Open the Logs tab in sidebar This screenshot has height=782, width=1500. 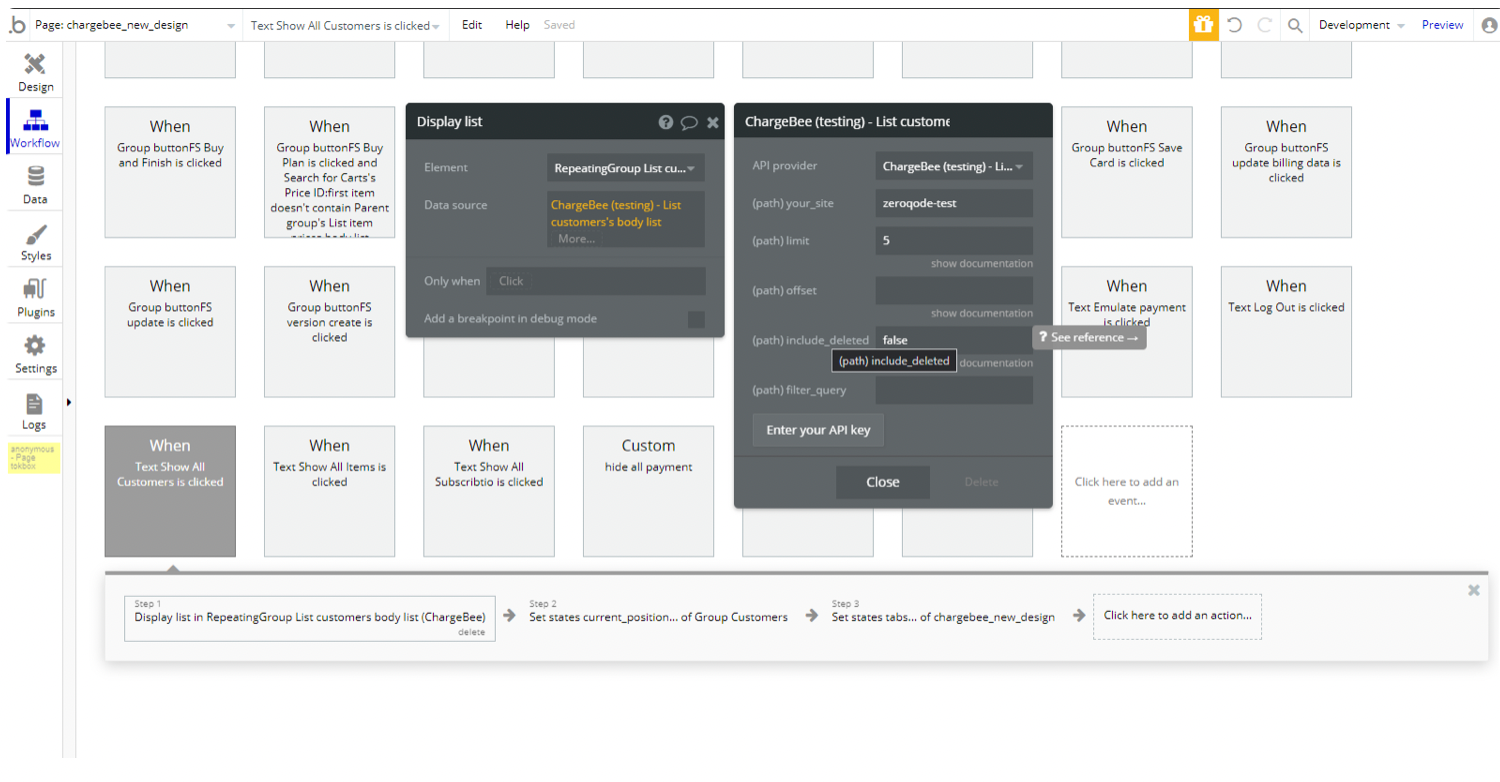point(35,410)
